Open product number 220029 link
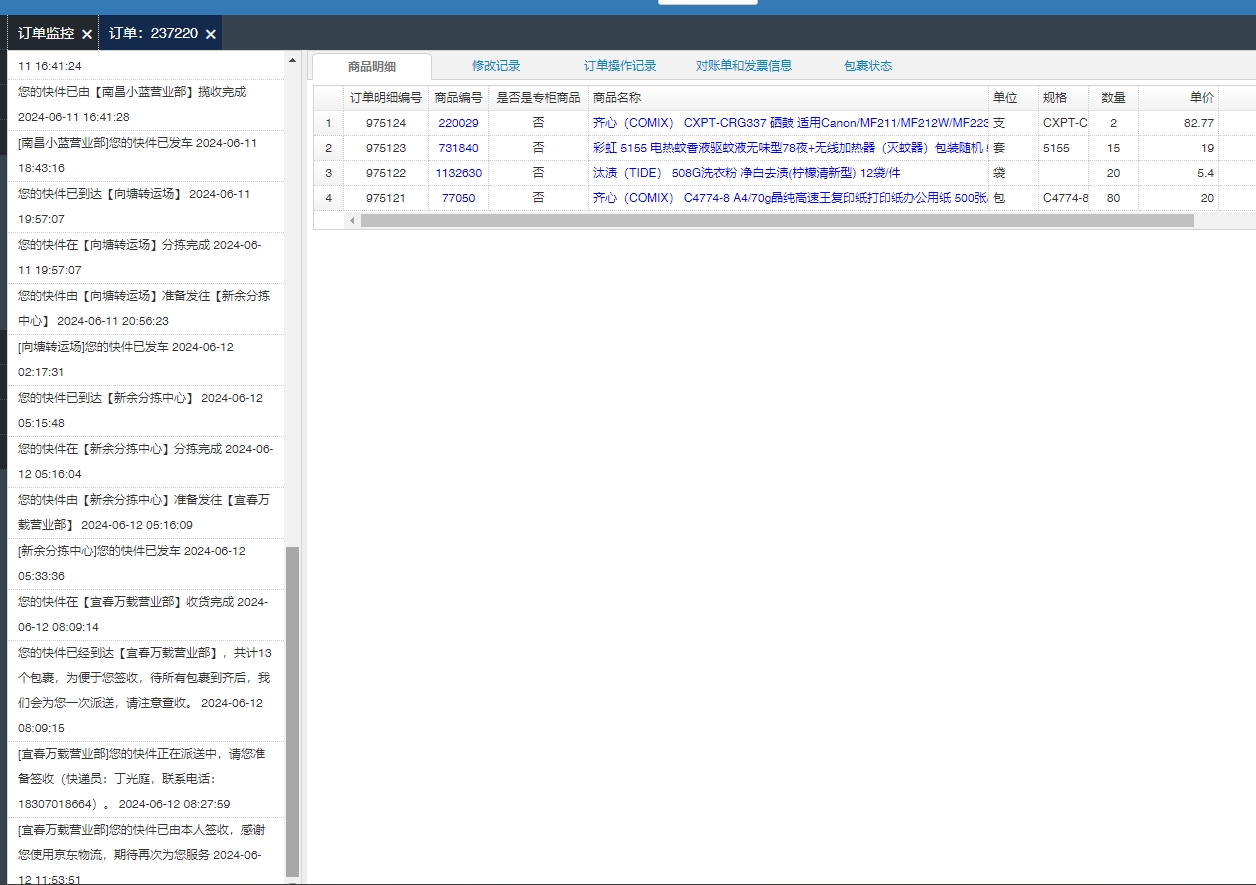Viewport: 1256px width, 885px height. [x=458, y=123]
